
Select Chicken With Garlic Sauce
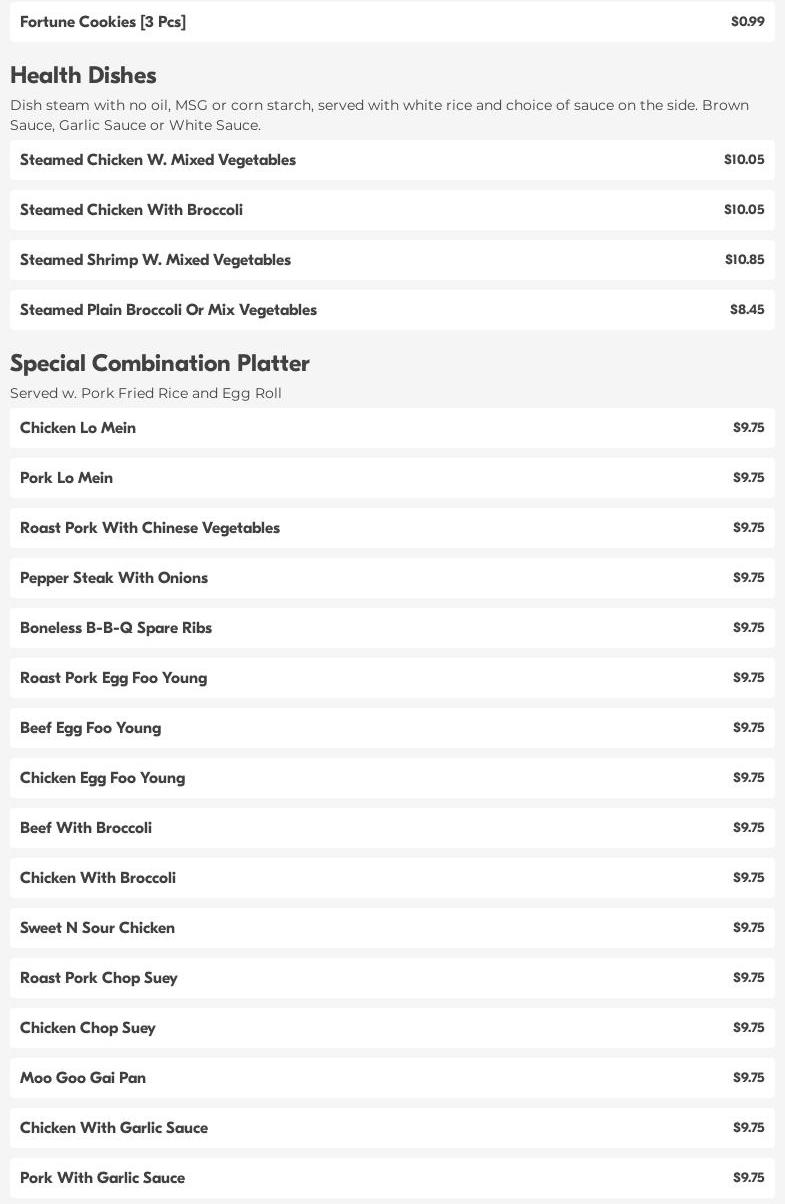click(114, 1128)
